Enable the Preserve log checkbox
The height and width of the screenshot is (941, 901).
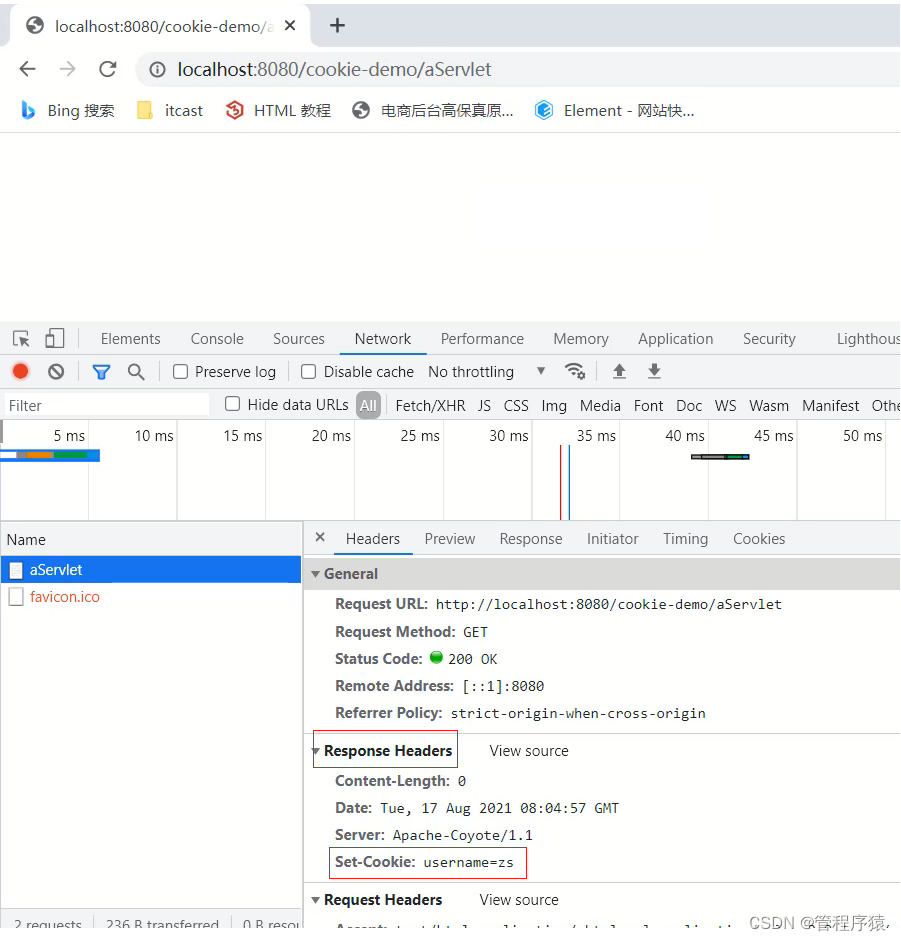[180, 372]
